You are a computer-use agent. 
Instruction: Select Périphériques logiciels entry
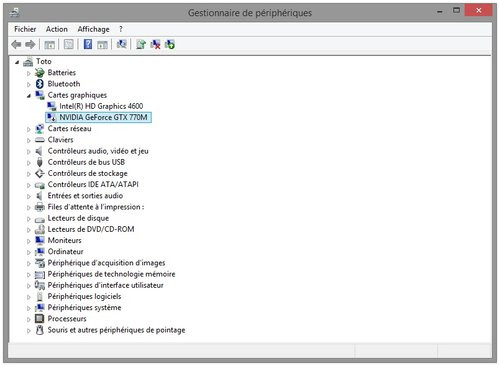point(84,296)
